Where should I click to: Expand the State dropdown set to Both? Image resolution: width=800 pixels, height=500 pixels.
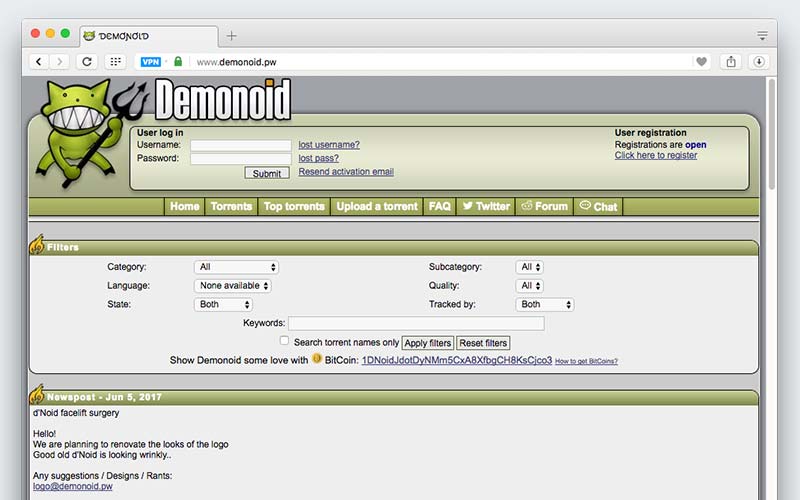tap(223, 305)
